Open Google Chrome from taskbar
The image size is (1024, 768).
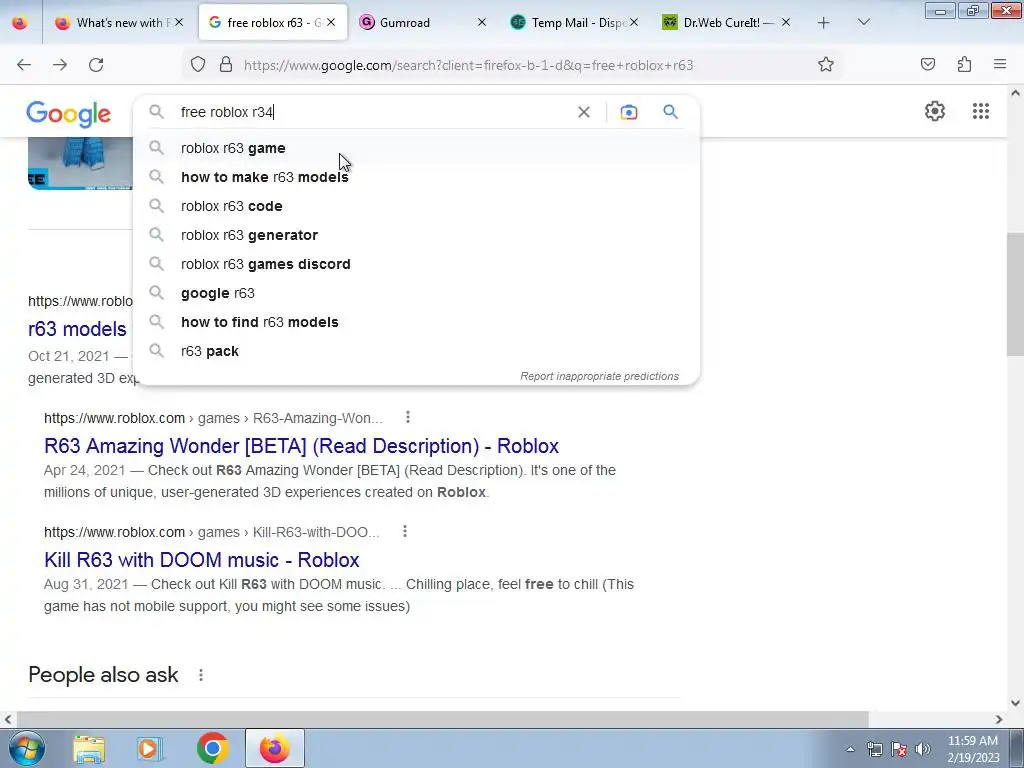click(x=212, y=749)
